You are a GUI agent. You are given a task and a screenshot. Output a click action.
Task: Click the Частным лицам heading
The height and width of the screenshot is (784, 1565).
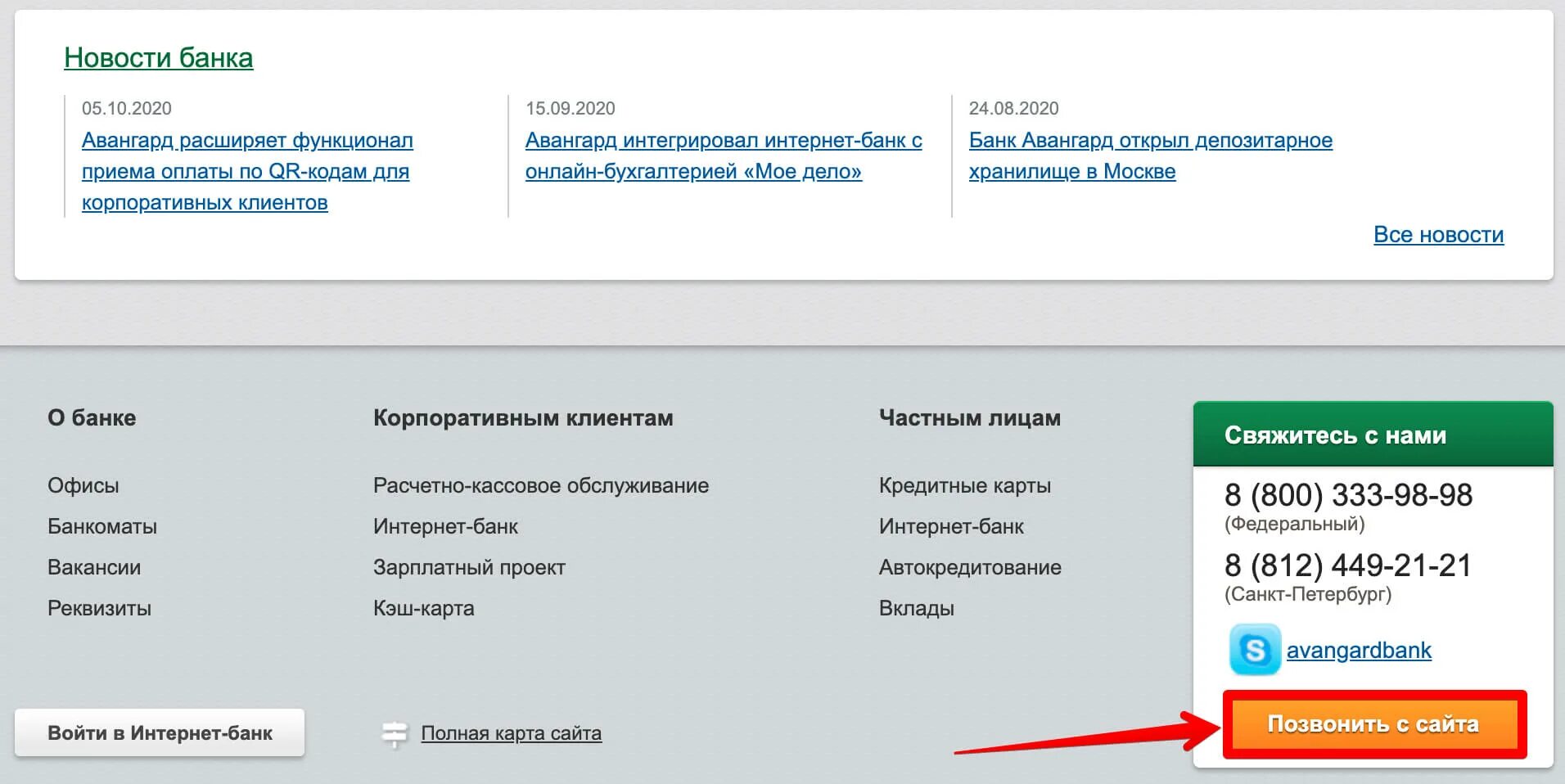[970, 417]
